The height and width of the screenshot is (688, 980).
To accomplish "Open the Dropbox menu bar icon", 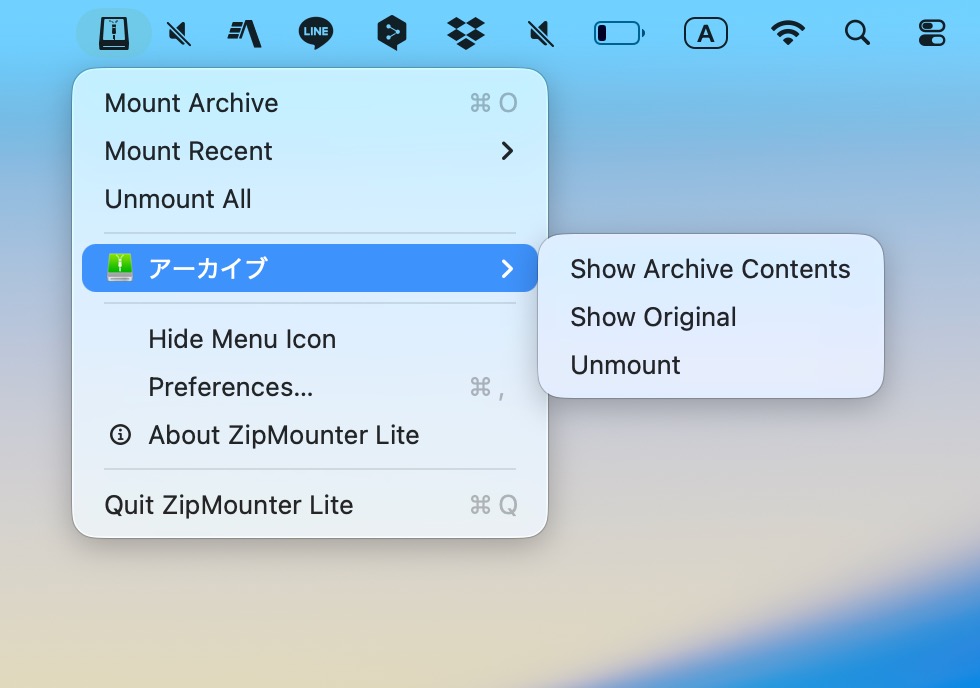I will [465, 34].
